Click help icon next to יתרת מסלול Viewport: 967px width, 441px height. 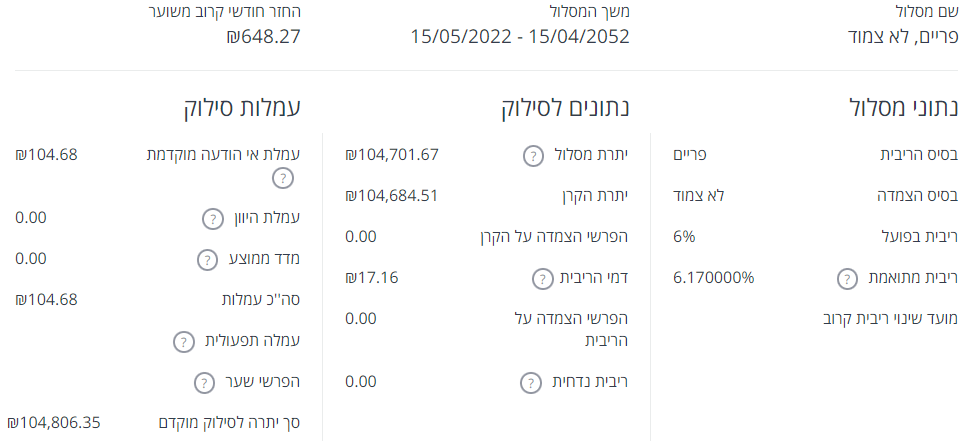coord(535,155)
